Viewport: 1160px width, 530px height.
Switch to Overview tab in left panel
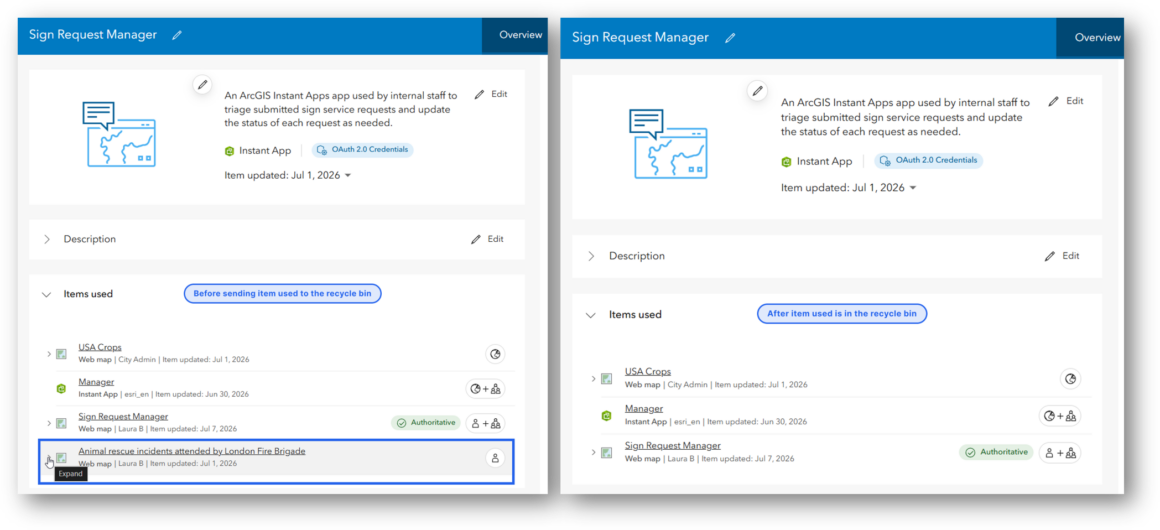tap(520, 35)
